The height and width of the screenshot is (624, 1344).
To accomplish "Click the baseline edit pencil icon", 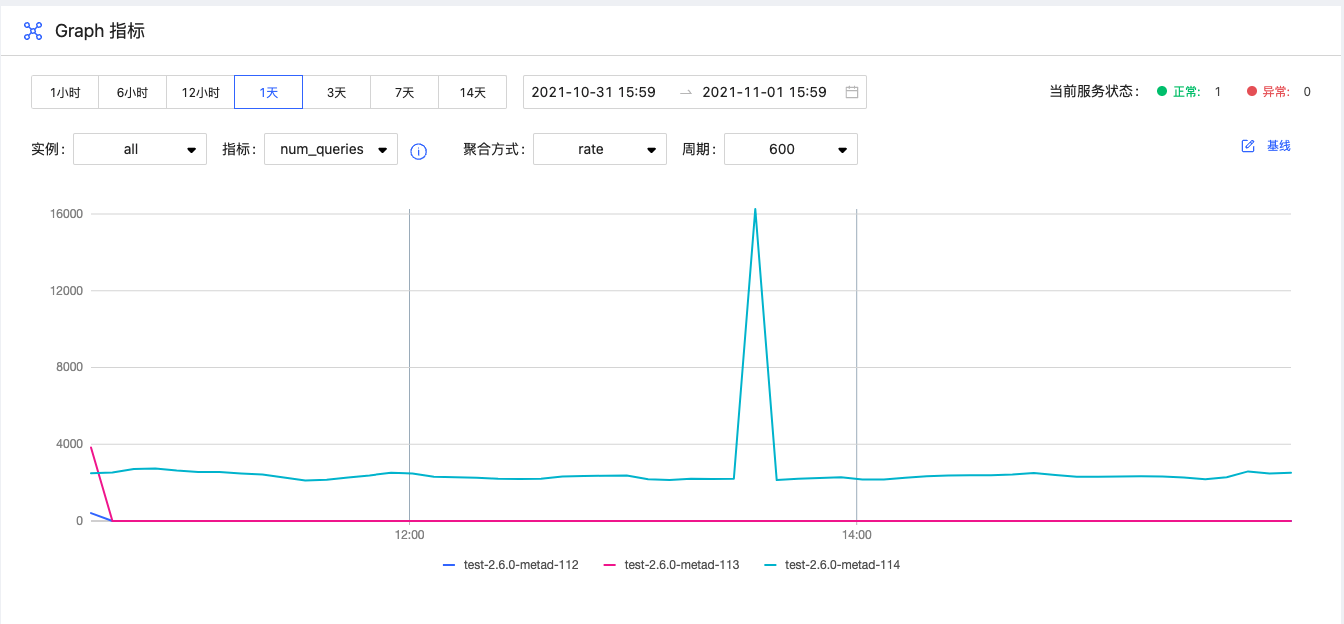I will point(1247,146).
